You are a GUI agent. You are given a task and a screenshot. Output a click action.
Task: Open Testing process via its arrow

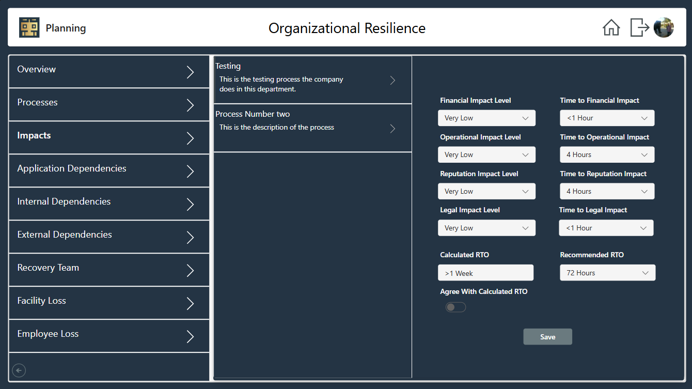pos(392,80)
